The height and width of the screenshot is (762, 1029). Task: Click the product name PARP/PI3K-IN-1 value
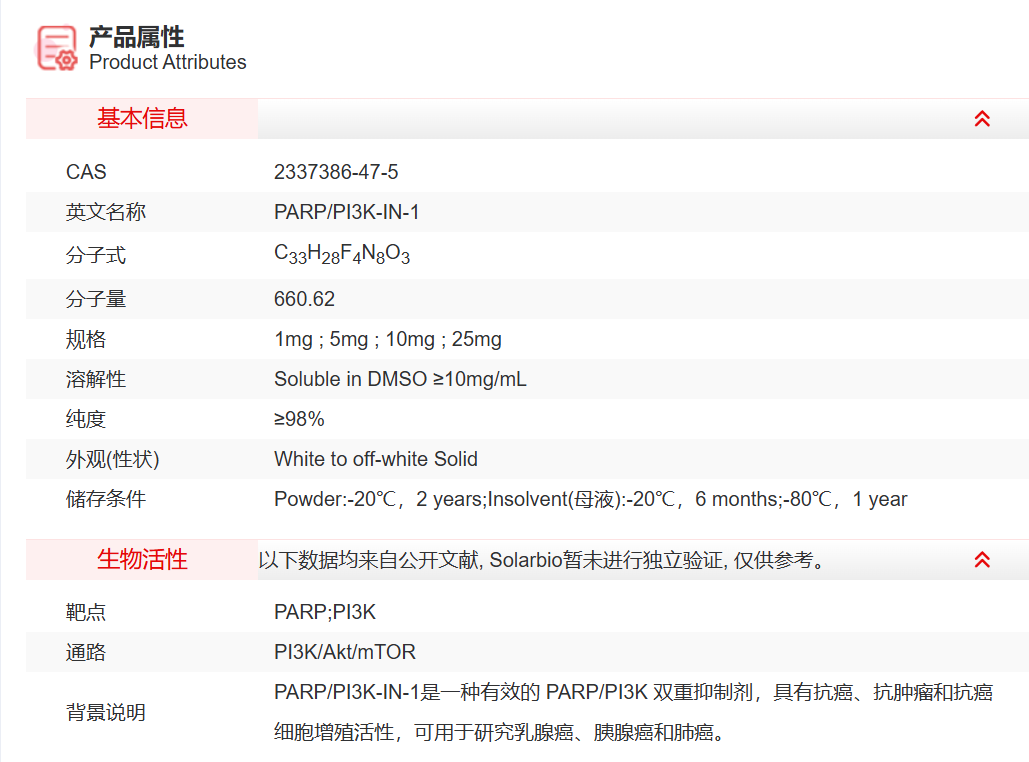[x=346, y=212]
